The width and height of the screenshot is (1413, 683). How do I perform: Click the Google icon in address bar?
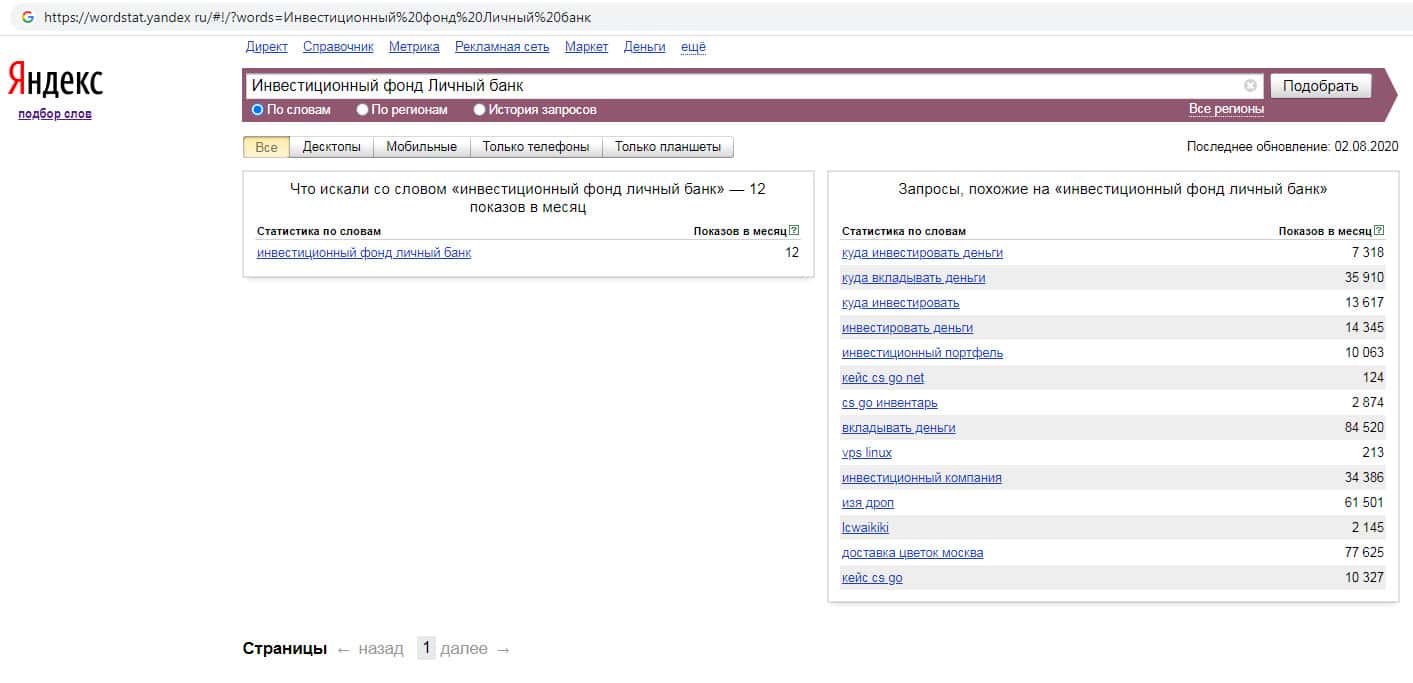(28, 17)
